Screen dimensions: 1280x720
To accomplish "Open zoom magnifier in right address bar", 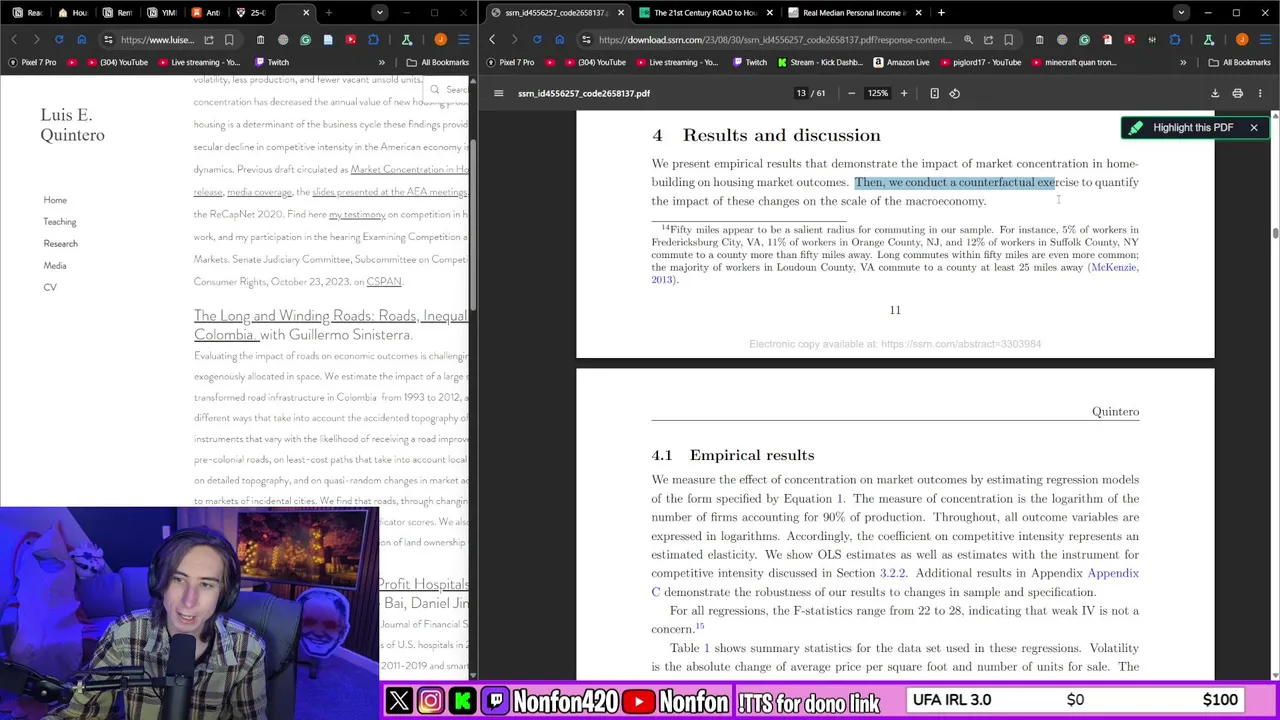I will click(968, 40).
